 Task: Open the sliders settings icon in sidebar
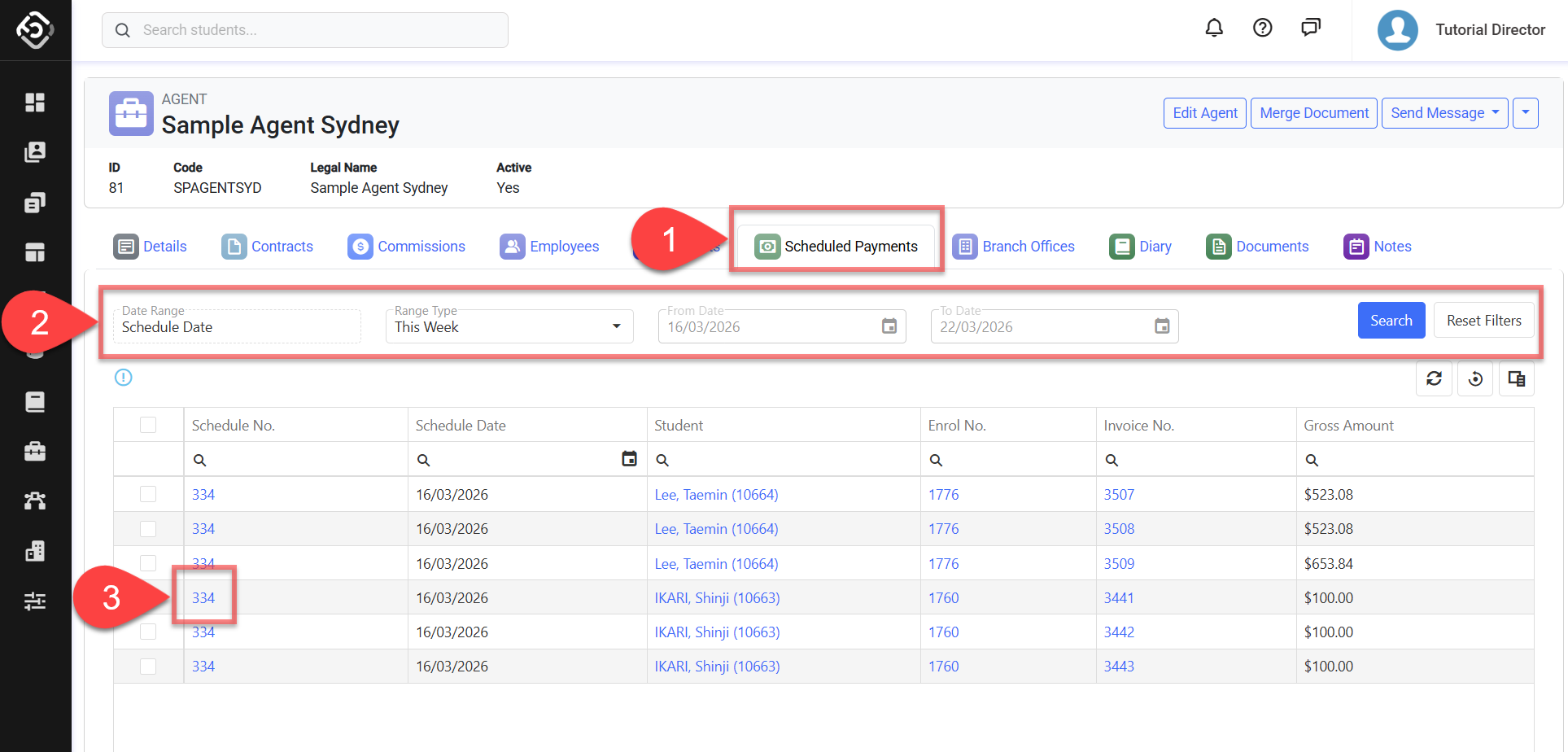35,601
